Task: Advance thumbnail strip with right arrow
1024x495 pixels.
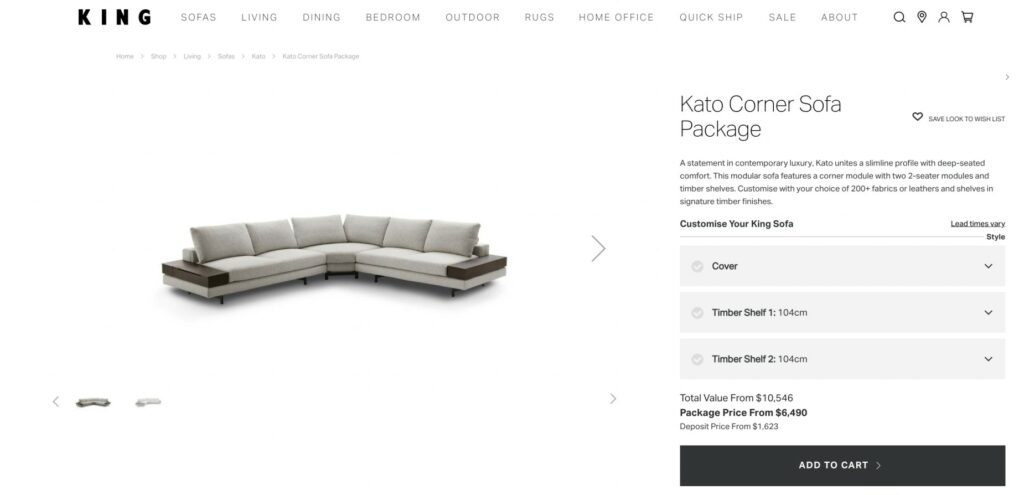Action: pyautogui.click(x=613, y=398)
